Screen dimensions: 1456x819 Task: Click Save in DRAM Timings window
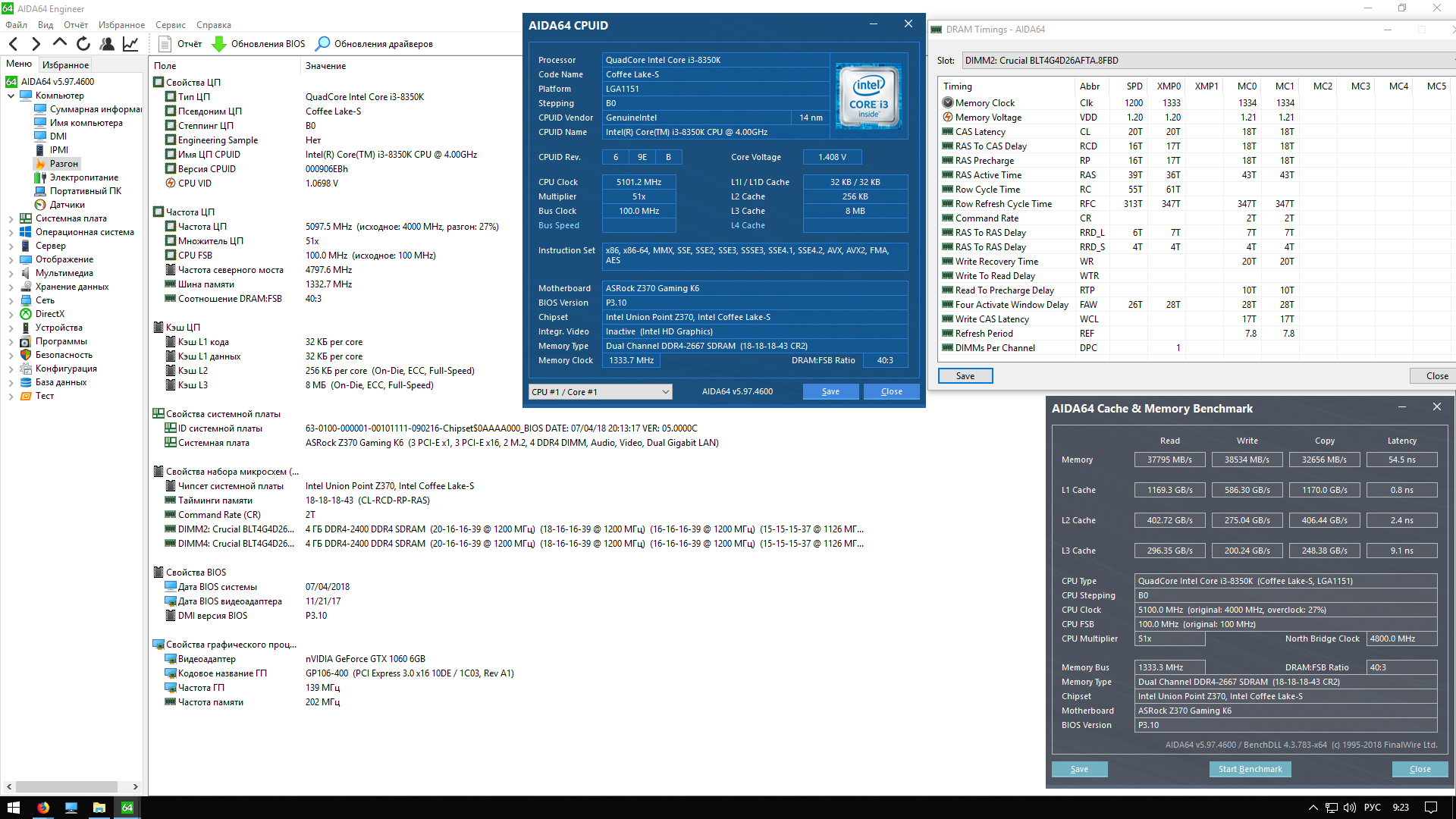(x=965, y=376)
